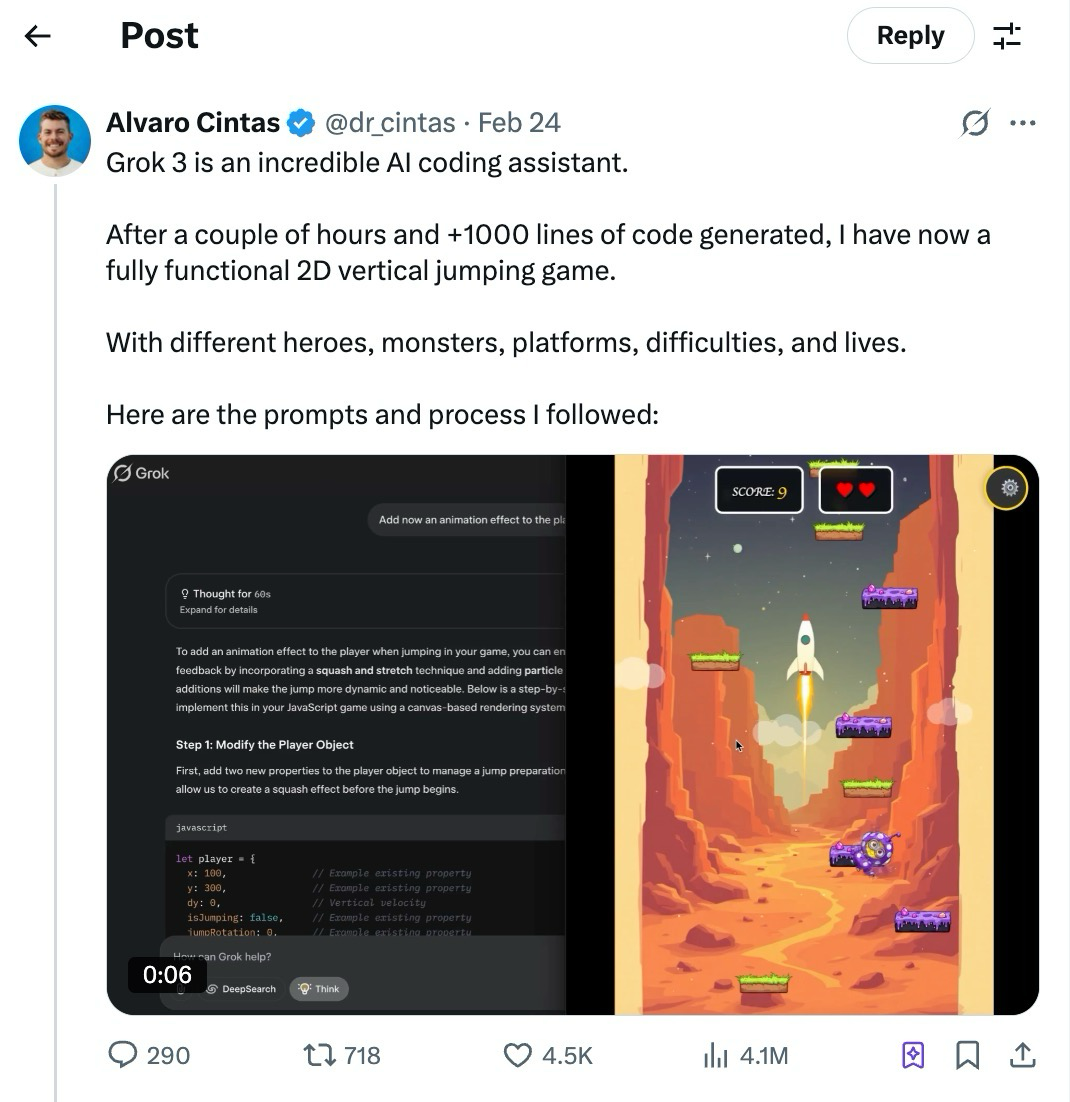Open reply sorting filter icon

click(1007, 36)
